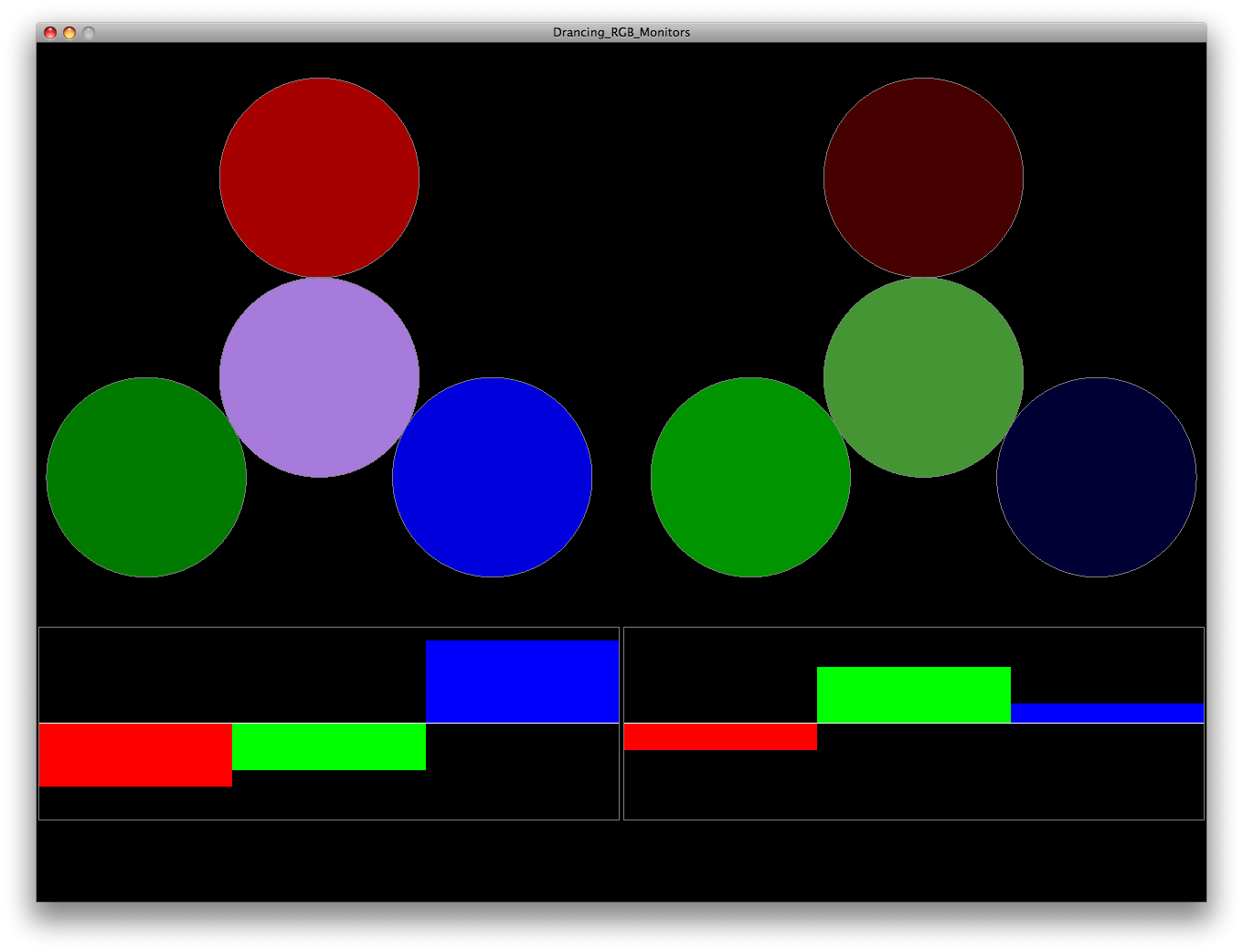The image size is (1243, 952).
Task: Click the bright blue circle
Action: (x=492, y=477)
